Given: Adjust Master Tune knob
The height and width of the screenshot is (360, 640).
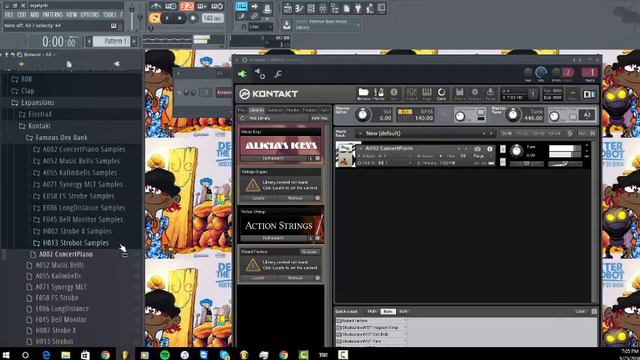Looking at the screenshot, I should (x=513, y=115).
